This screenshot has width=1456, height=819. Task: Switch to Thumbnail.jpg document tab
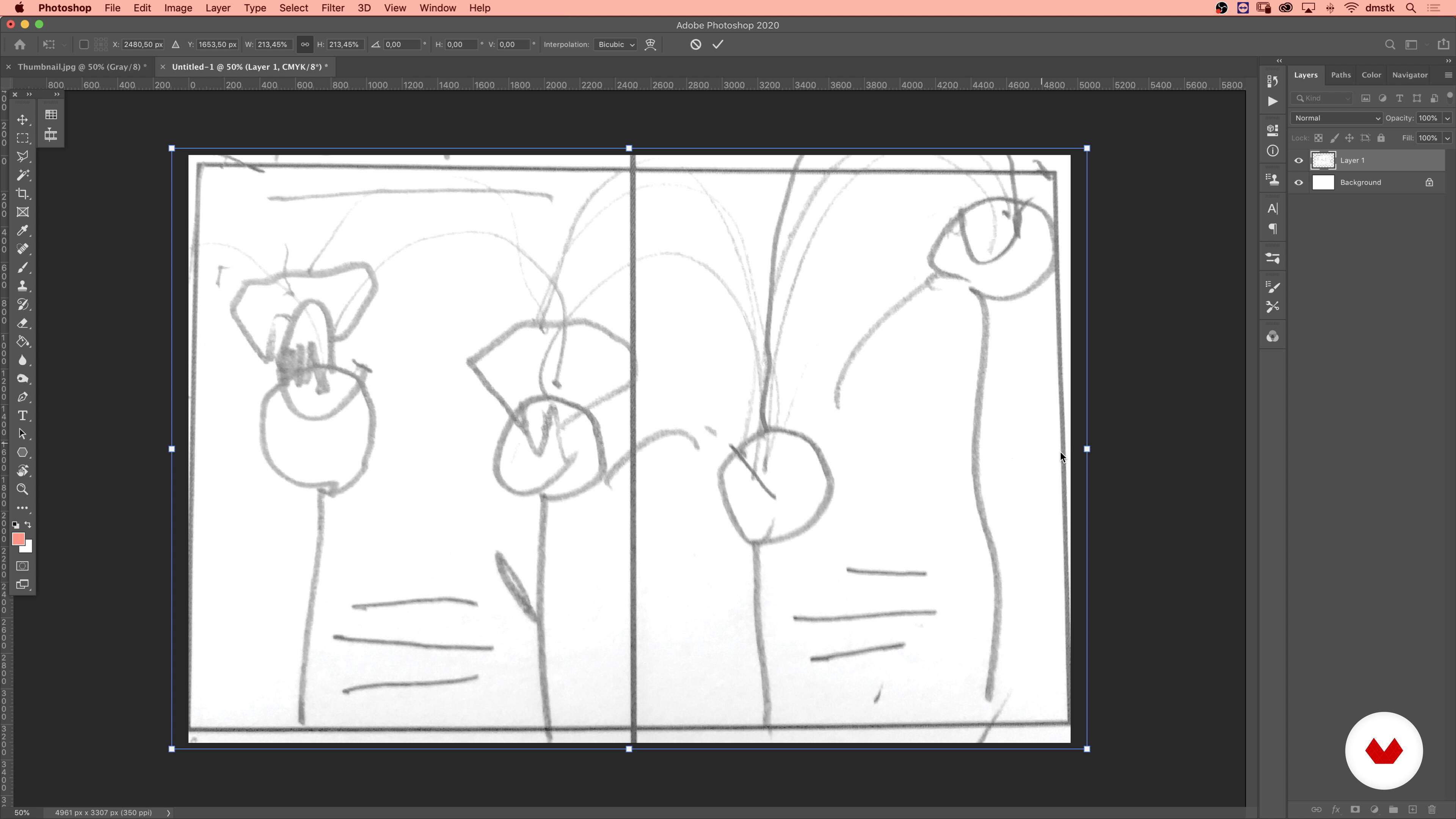82,67
